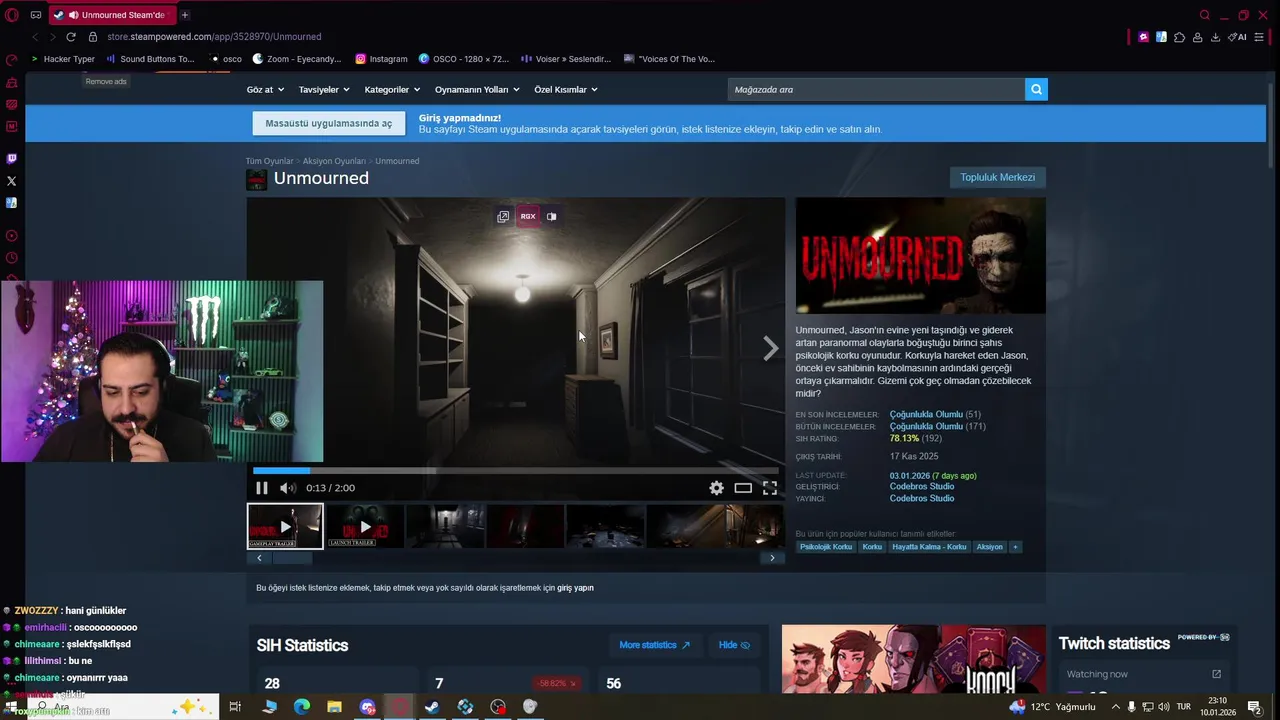Open browser tab search magnifier

coord(1205,15)
